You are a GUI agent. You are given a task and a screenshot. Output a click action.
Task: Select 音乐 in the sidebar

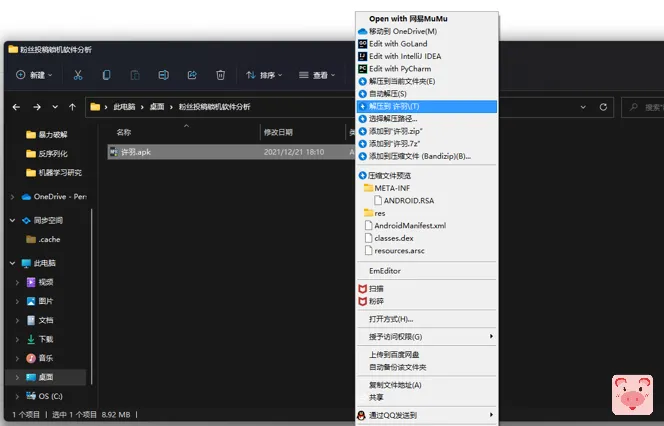[x=40, y=359]
